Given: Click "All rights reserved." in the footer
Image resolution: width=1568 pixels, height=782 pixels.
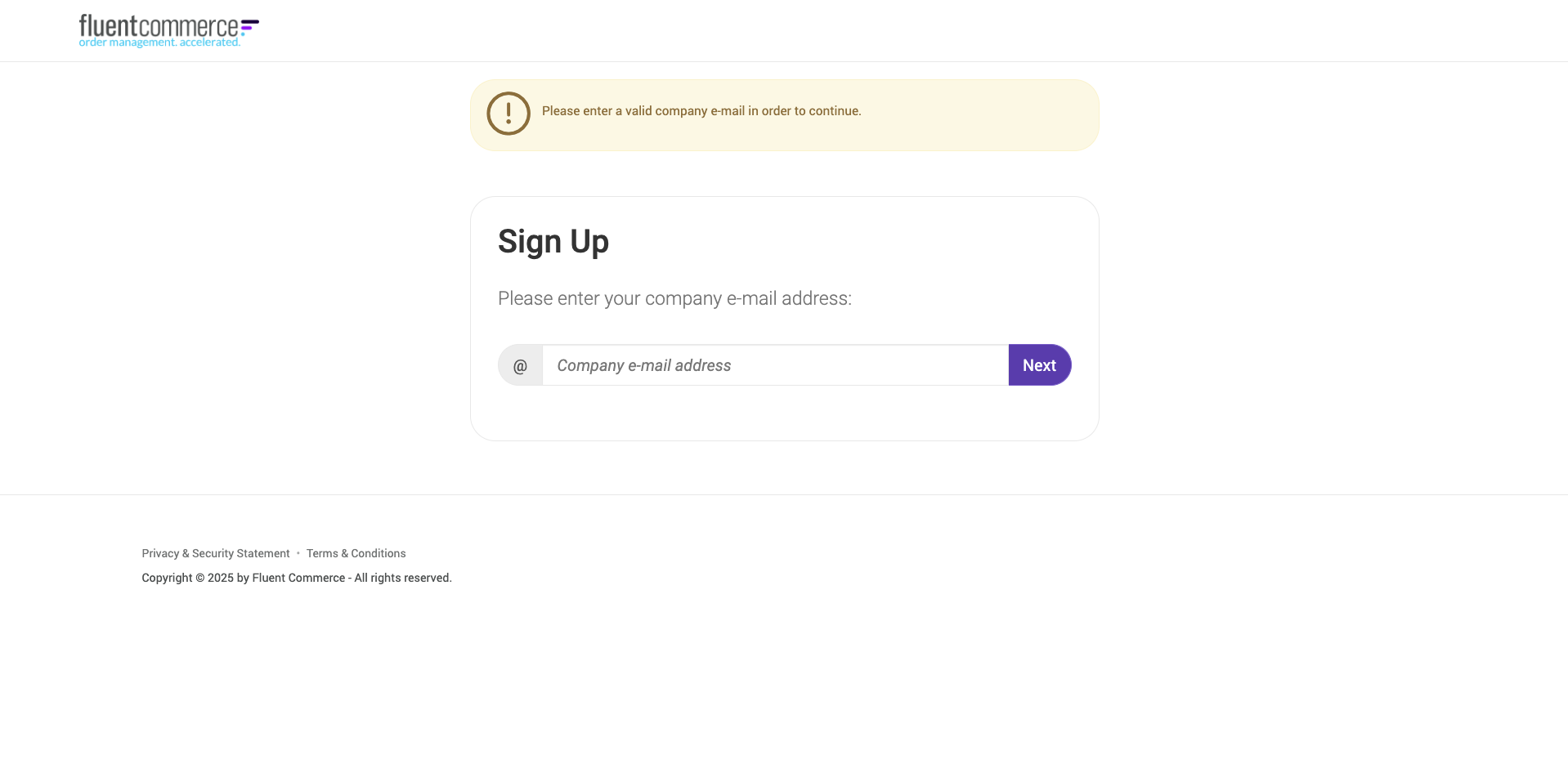Looking at the screenshot, I should pyautogui.click(x=403, y=578).
